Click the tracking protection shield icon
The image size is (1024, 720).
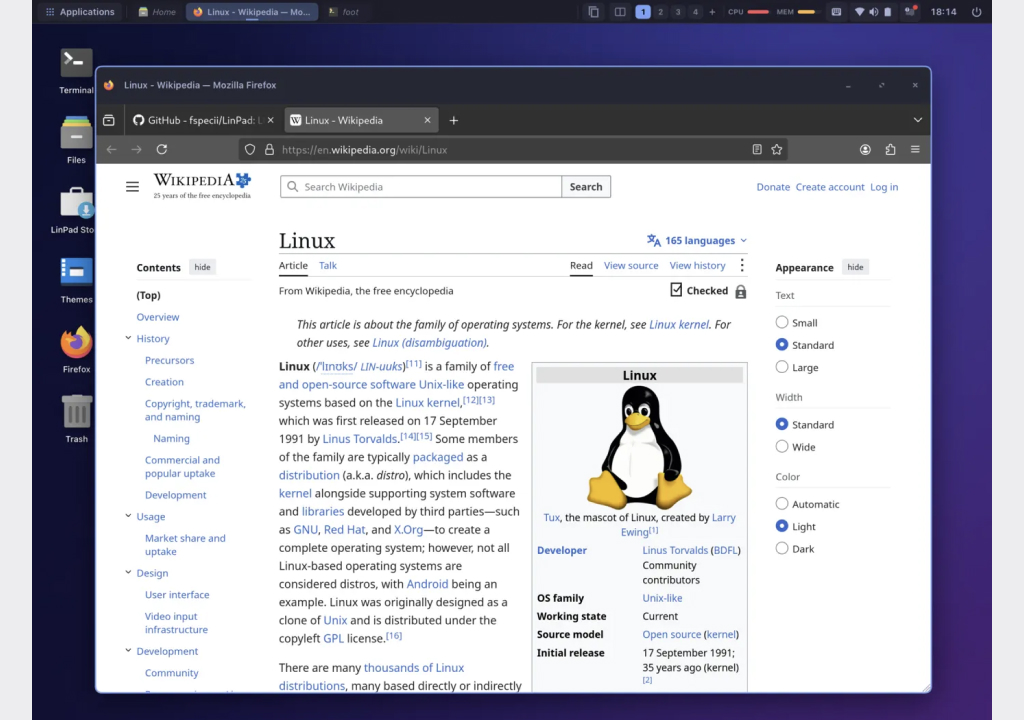(249, 150)
